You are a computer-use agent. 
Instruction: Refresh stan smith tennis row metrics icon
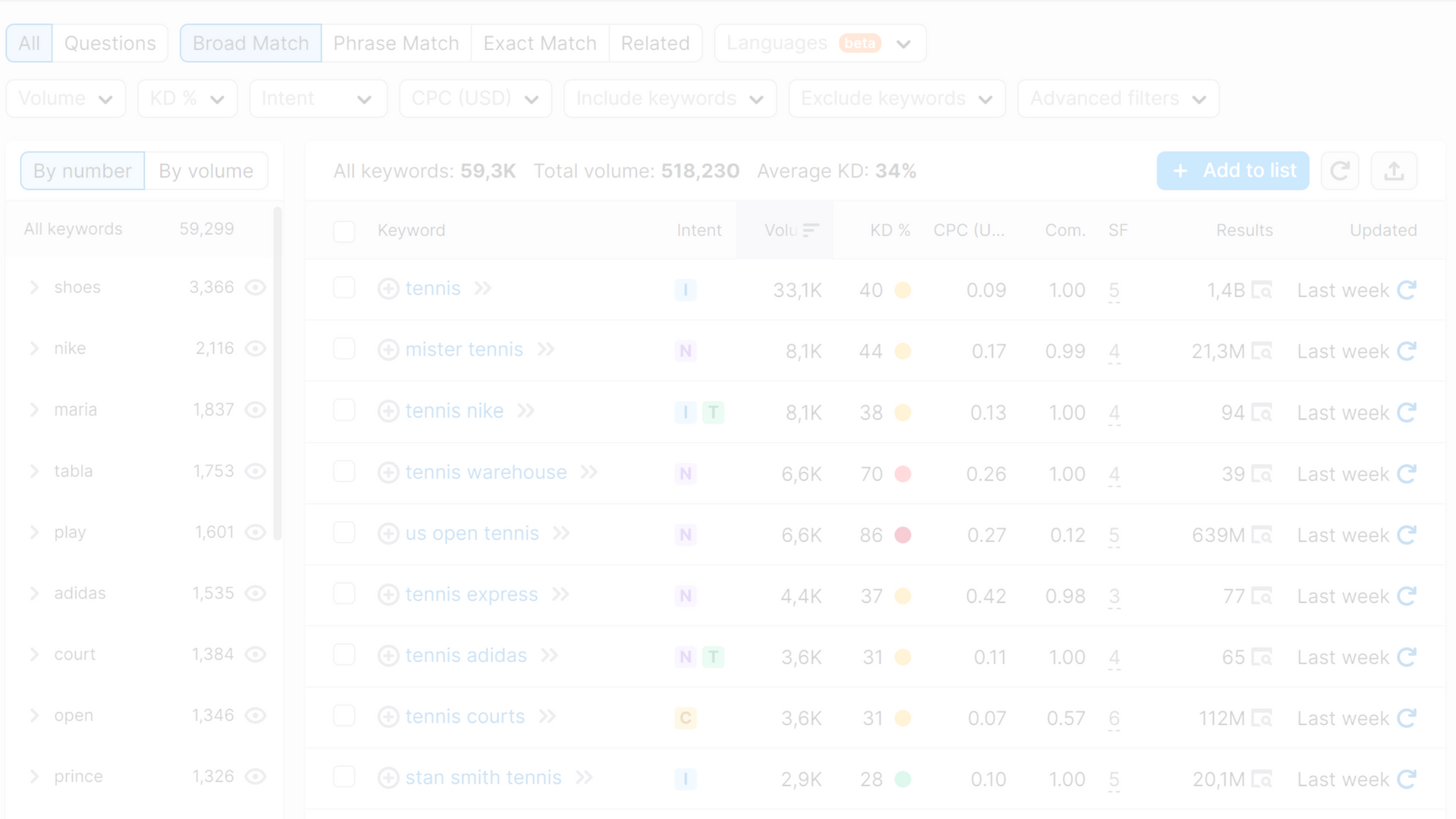tap(1407, 780)
